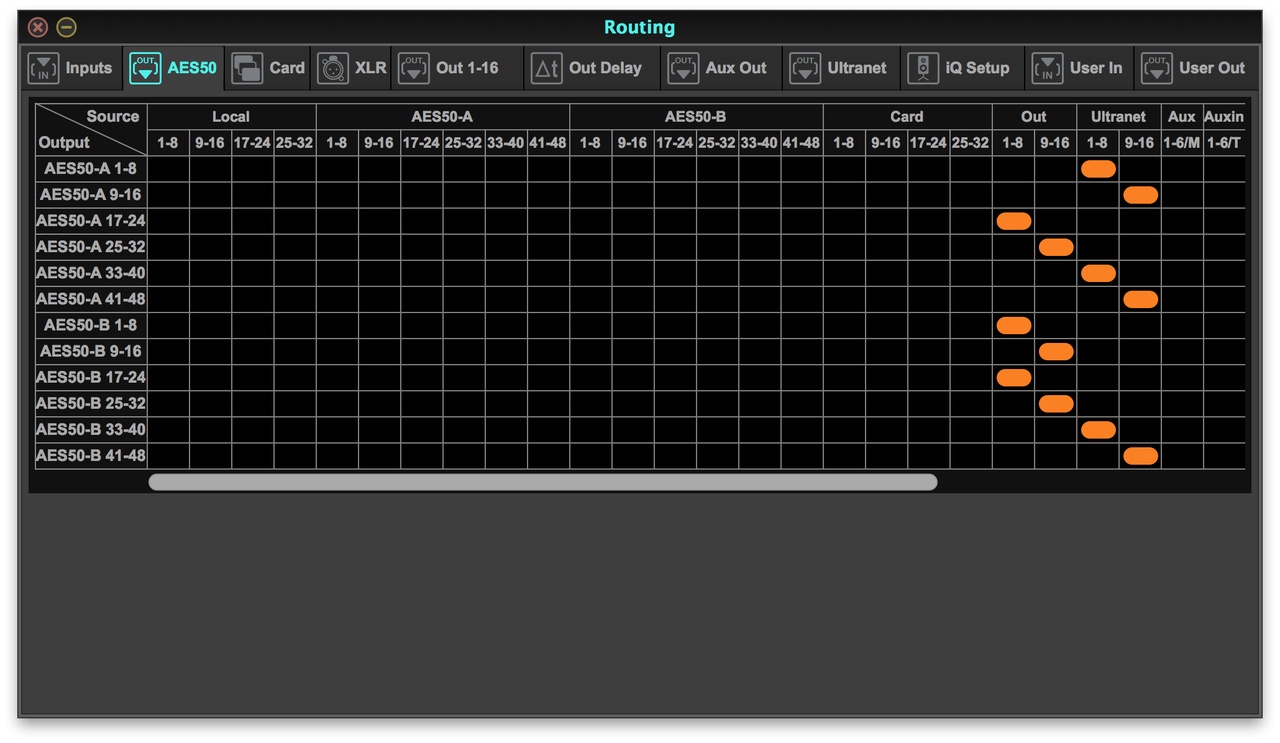
Task: Click the Local column header
Action: click(x=231, y=116)
